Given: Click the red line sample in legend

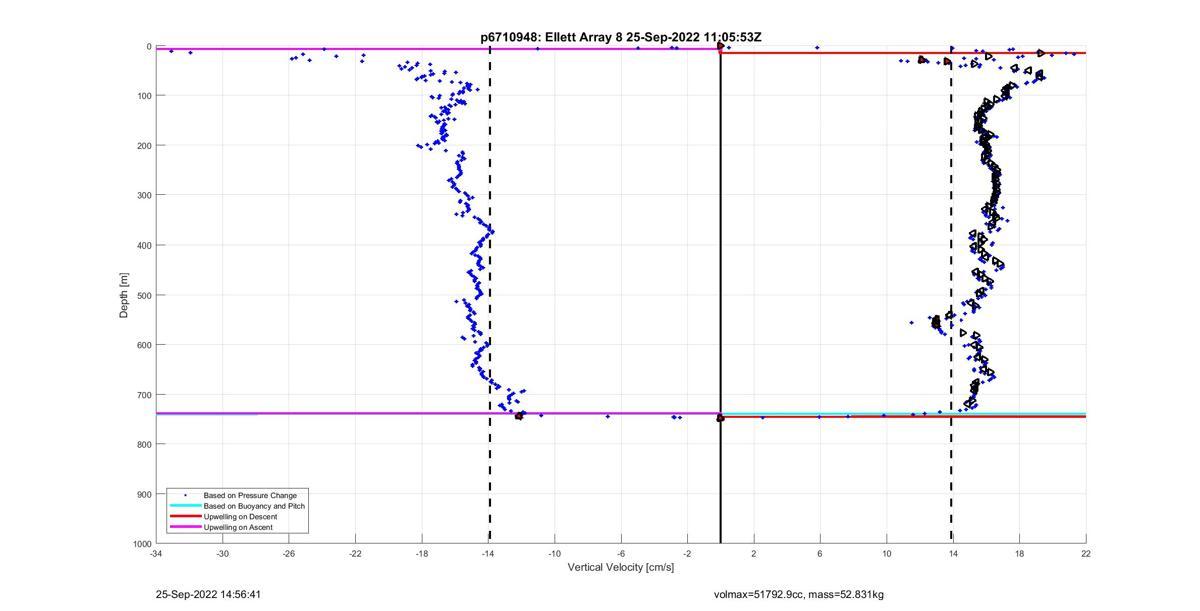Looking at the screenshot, I should 185,516.
